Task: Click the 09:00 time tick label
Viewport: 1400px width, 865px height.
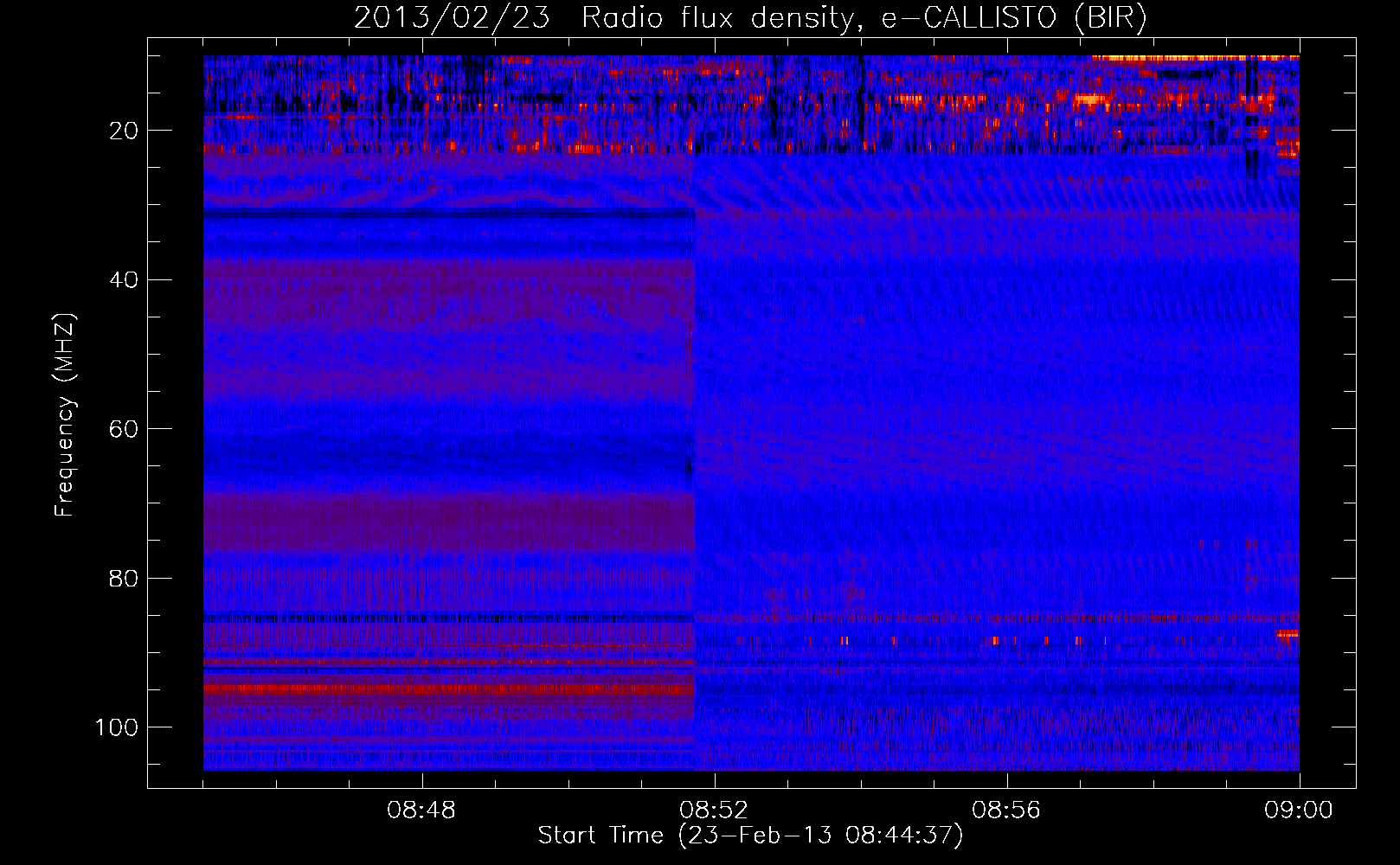Action: point(1299,811)
